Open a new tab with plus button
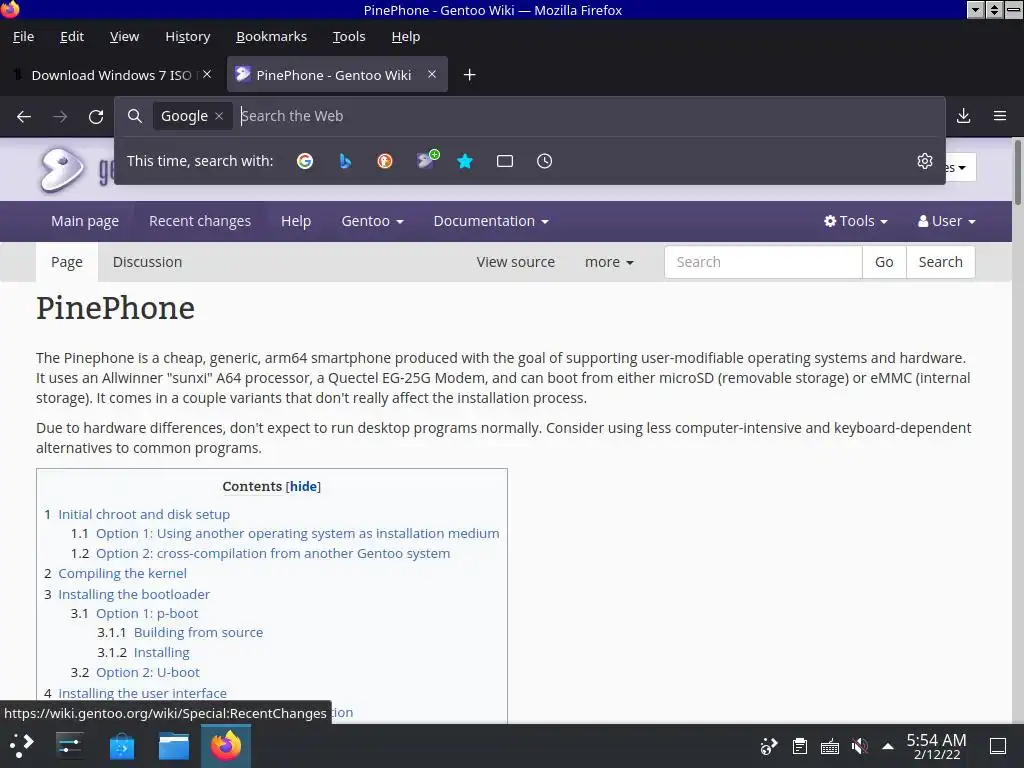This screenshot has width=1024, height=768. (469, 75)
